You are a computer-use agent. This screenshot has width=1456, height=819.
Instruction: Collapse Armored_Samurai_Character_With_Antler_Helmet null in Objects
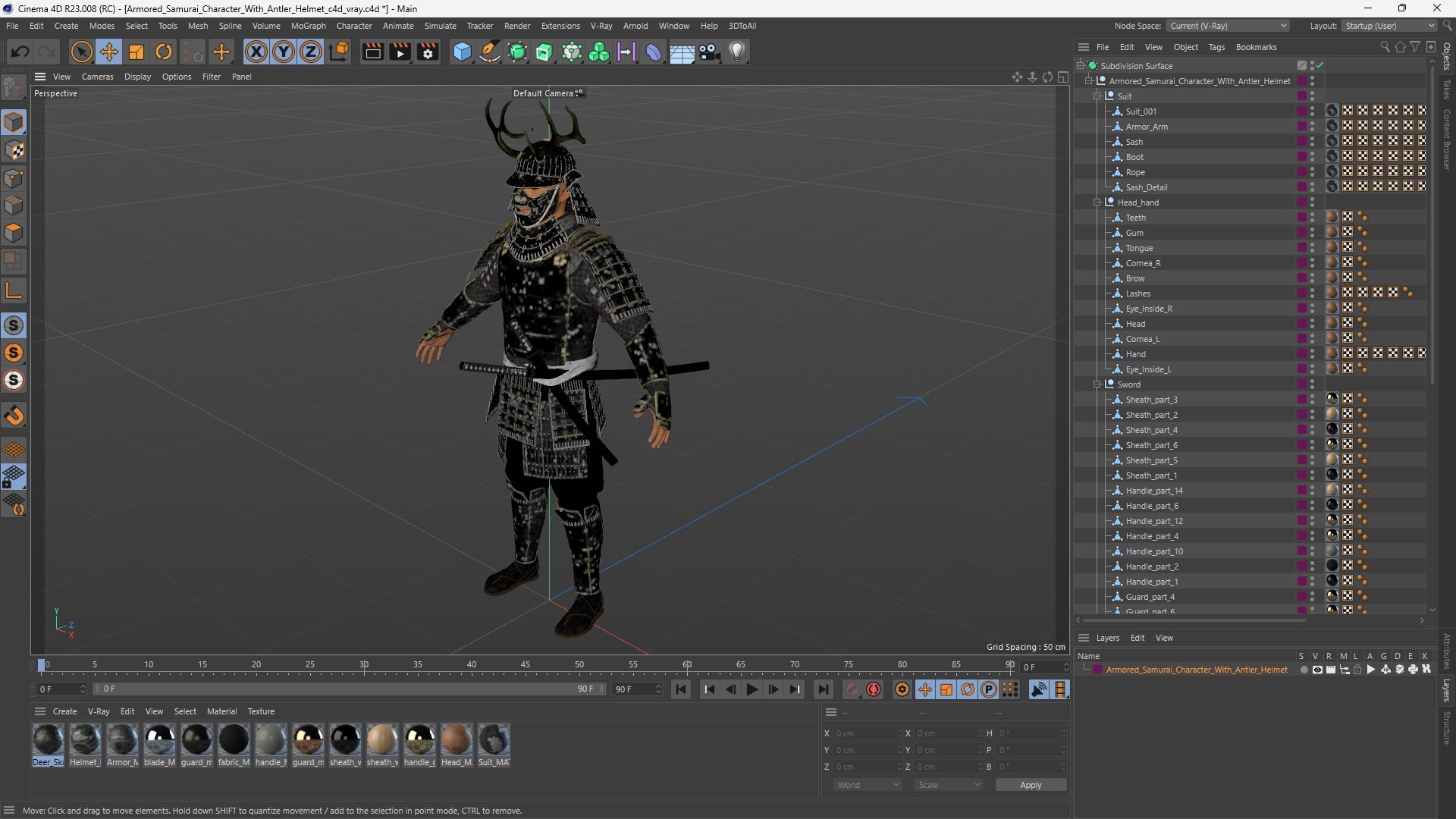pos(1088,81)
